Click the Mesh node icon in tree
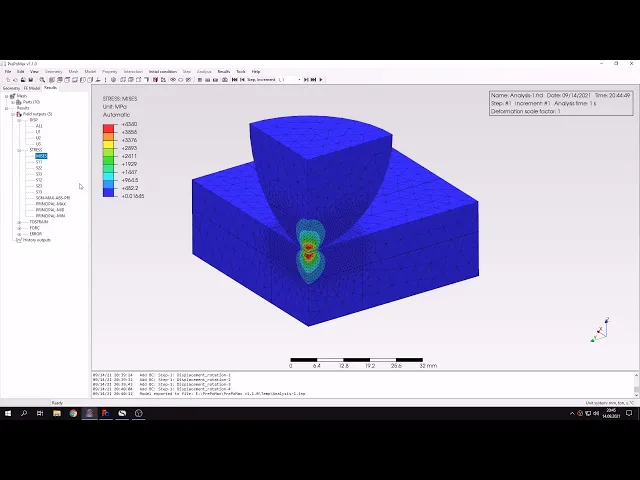This screenshot has height=480, width=640. [x=13, y=96]
